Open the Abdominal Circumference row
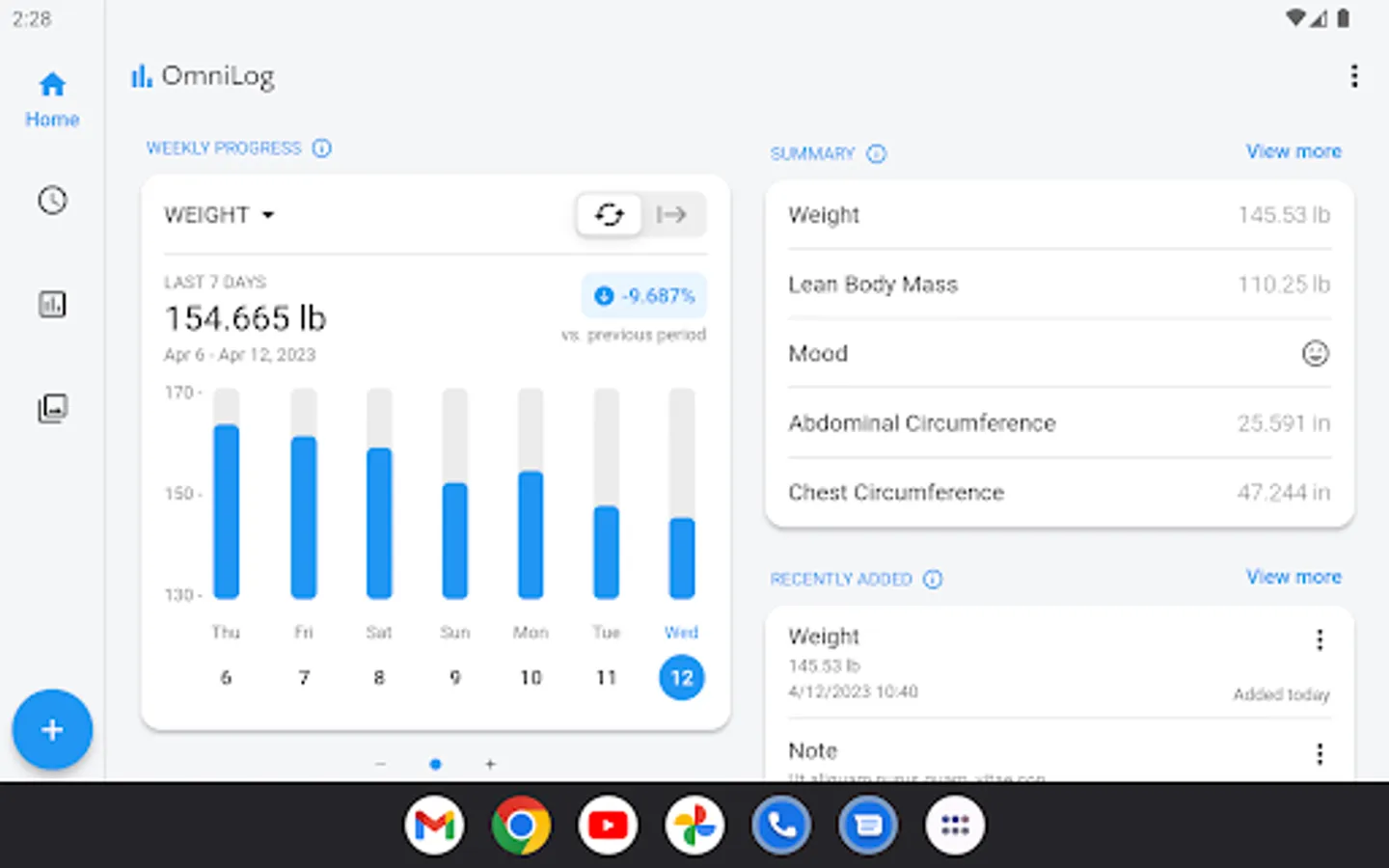Screen dimensions: 1389x868 pos(1059,423)
